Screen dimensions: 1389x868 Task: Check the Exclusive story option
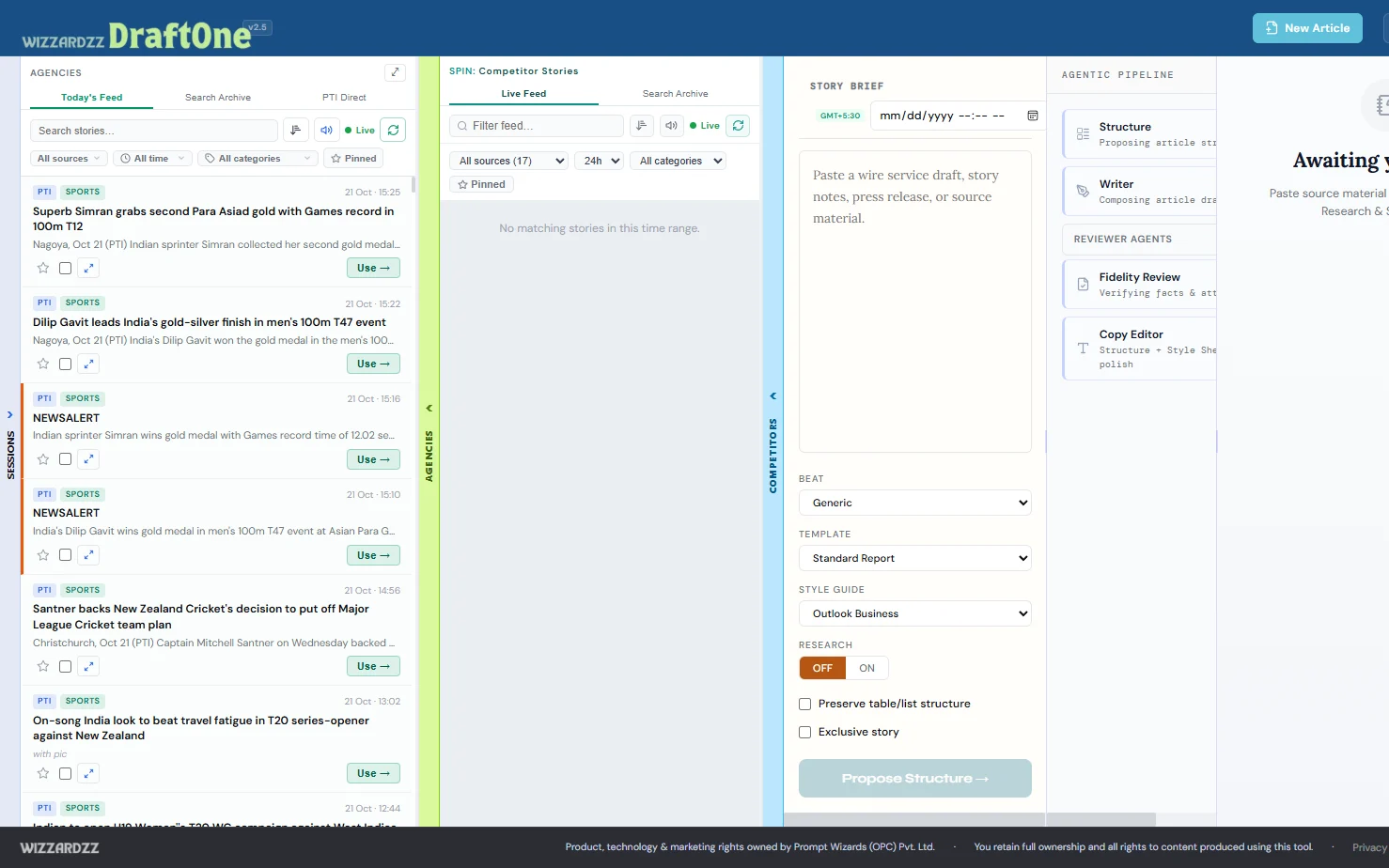coord(804,732)
